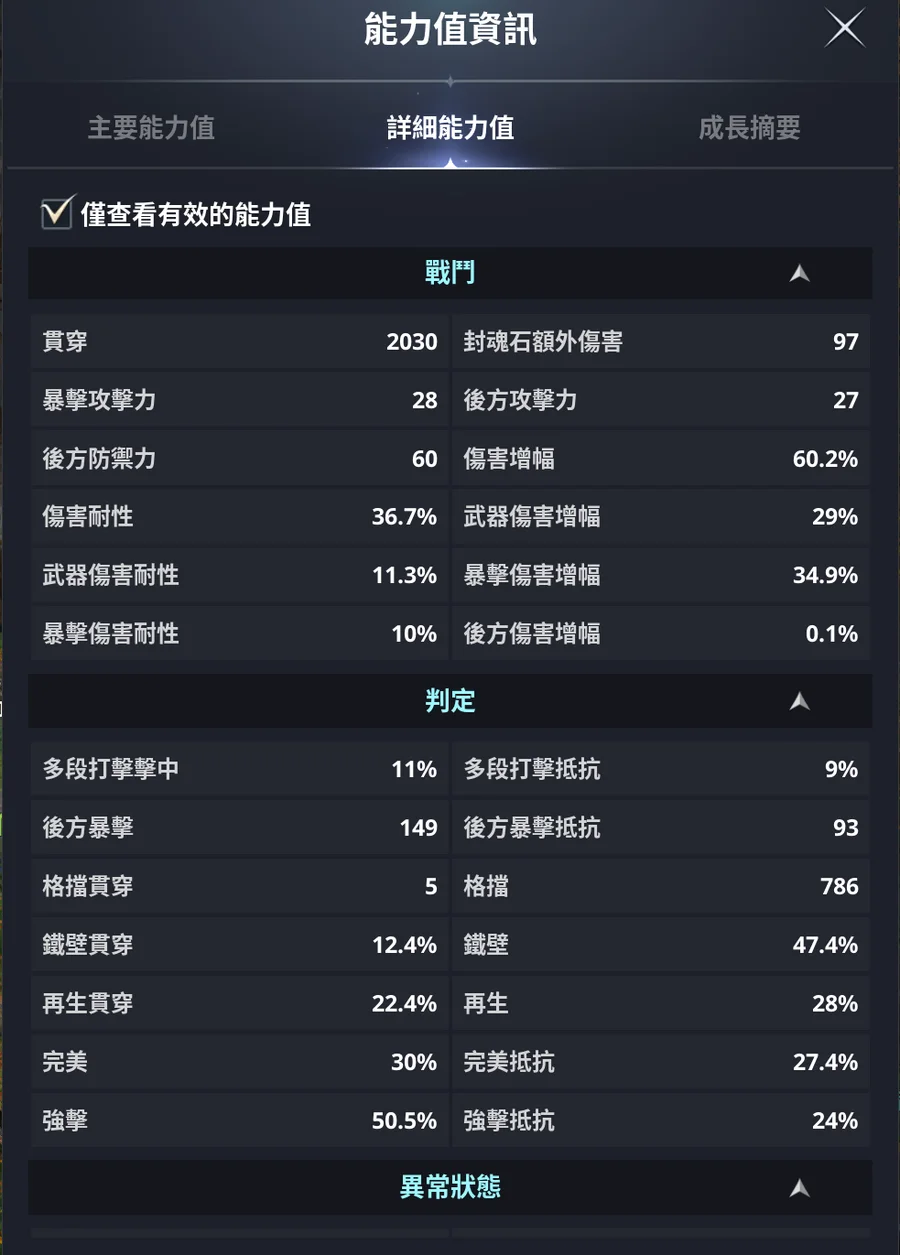Click the 格擋 stat entry
Image resolution: width=900 pixels, height=1255 pixels.
click(x=661, y=886)
